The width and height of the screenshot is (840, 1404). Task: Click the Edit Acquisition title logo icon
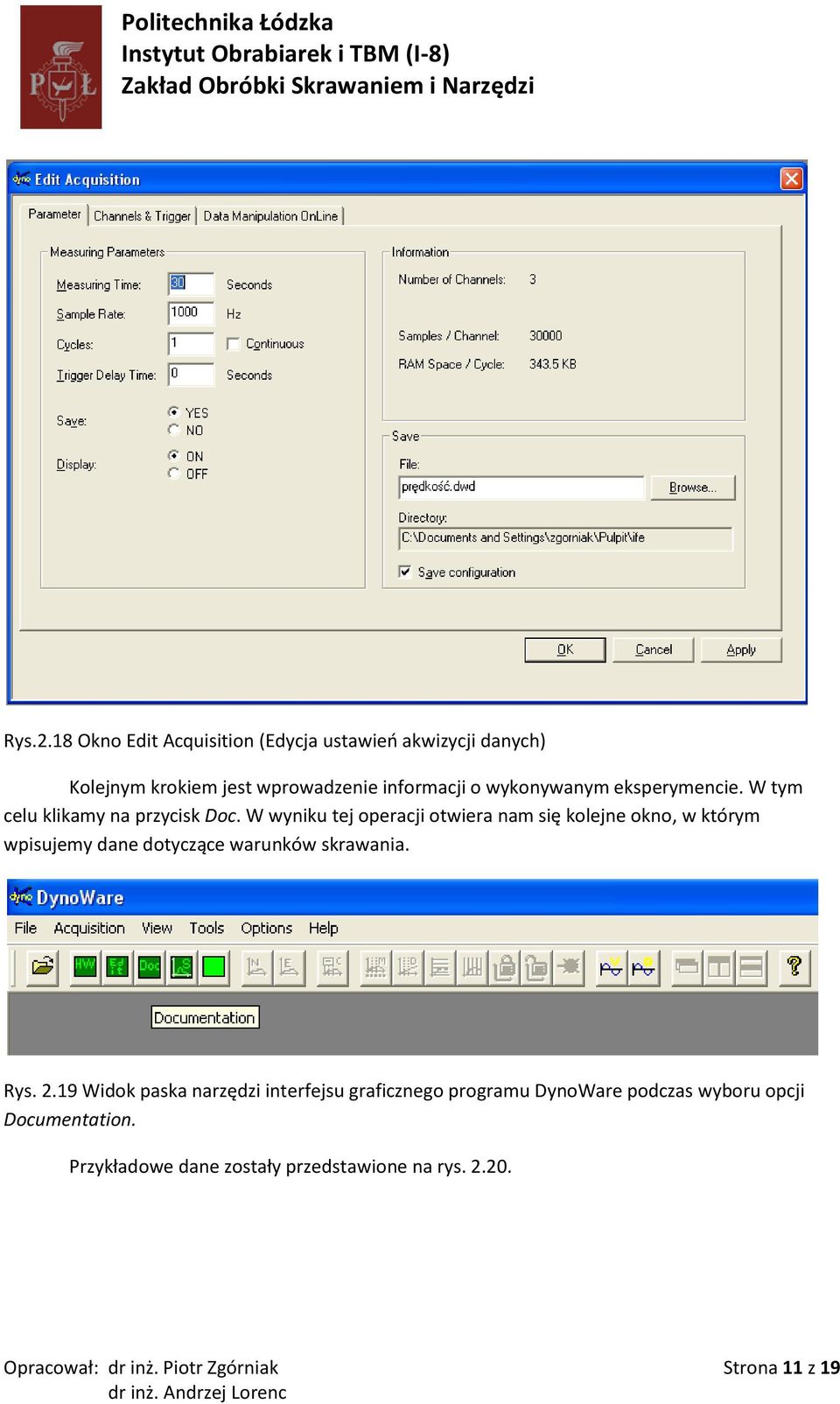click(21, 179)
